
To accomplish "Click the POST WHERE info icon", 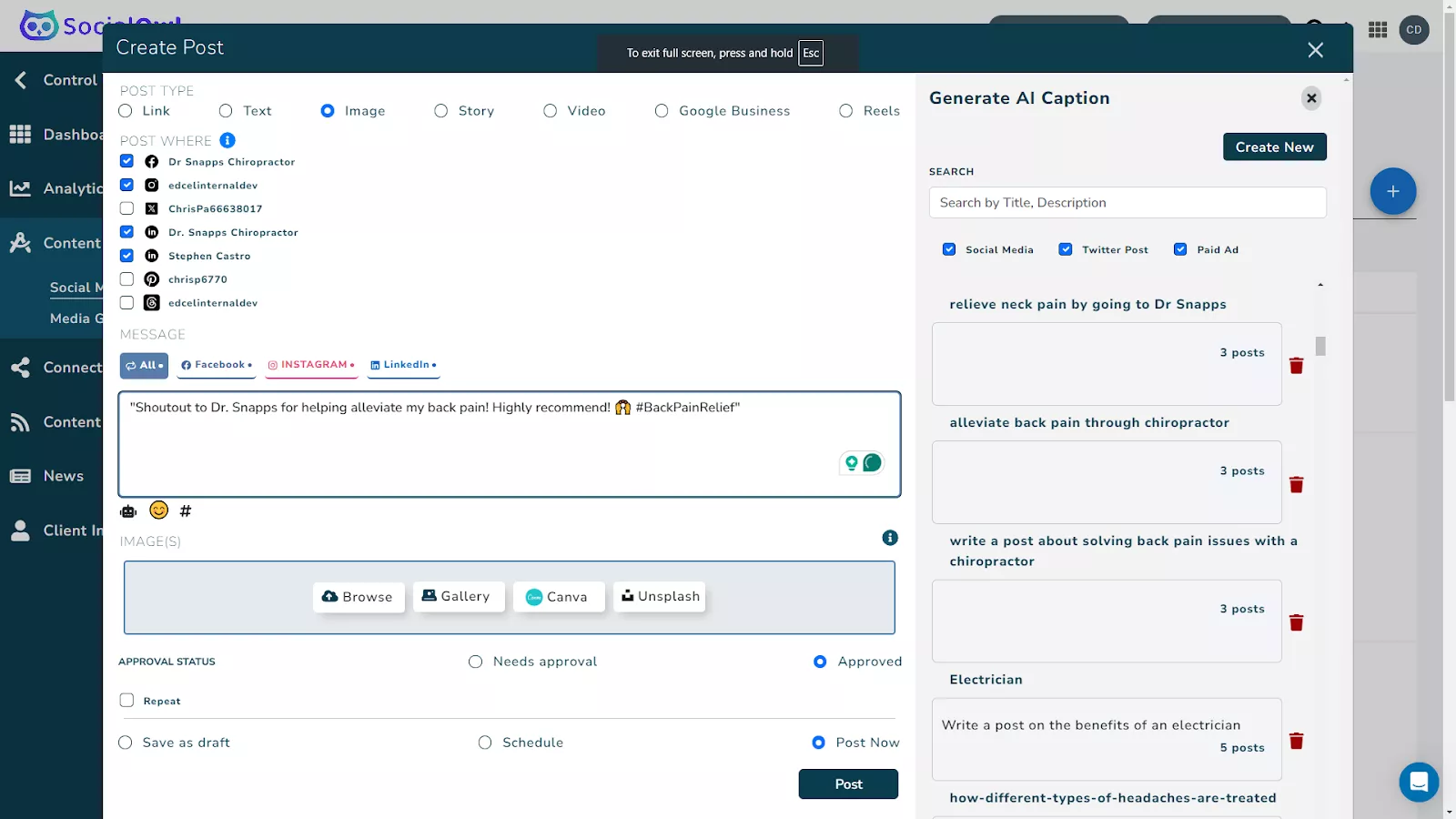I will click(x=227, y=140).
